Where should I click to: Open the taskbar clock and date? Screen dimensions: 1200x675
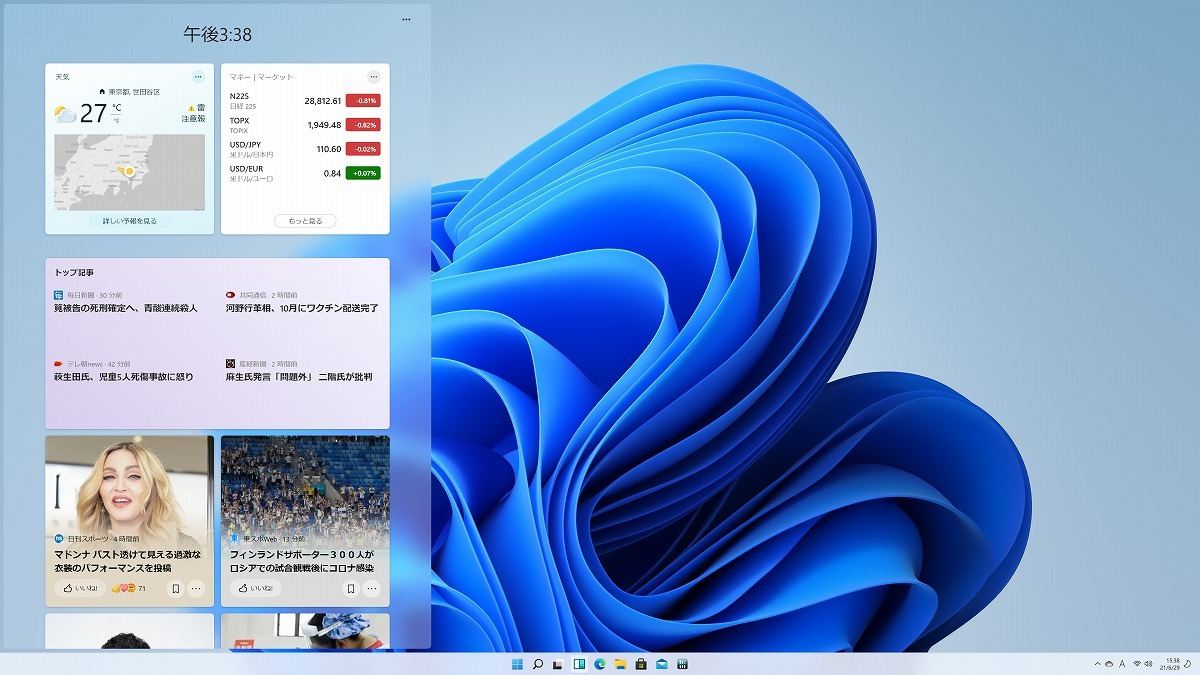tap(1172, 664)
